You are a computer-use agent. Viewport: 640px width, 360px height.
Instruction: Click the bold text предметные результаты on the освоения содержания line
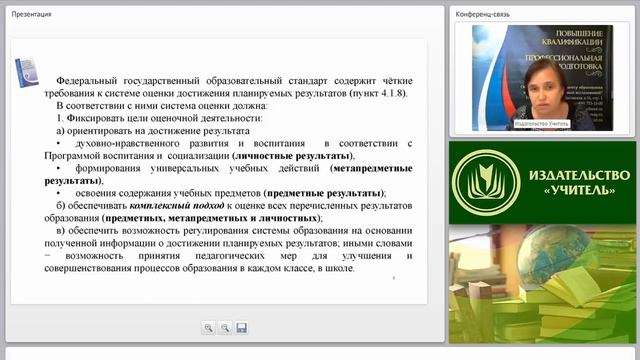click(324, 193)
